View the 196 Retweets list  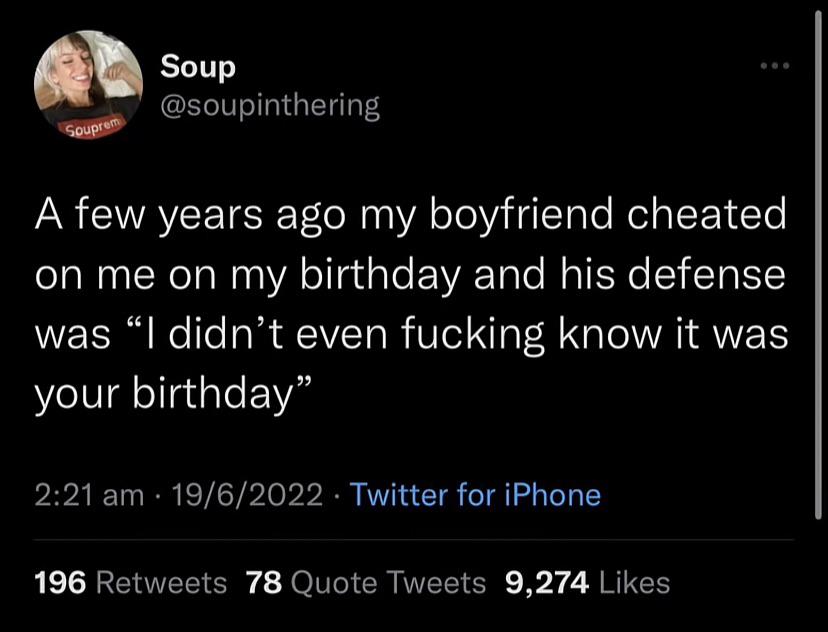130,582
